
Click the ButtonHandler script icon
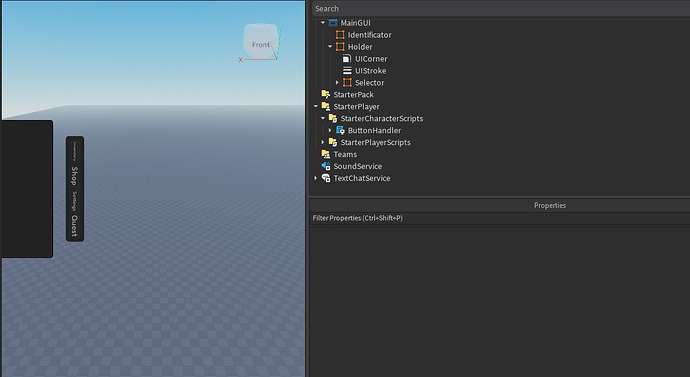[340, 130]
